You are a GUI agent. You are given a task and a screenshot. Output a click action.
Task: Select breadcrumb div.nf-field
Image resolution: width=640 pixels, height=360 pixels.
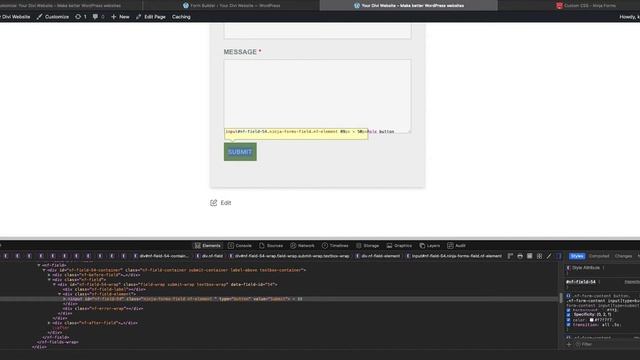[x=209, y=256]
